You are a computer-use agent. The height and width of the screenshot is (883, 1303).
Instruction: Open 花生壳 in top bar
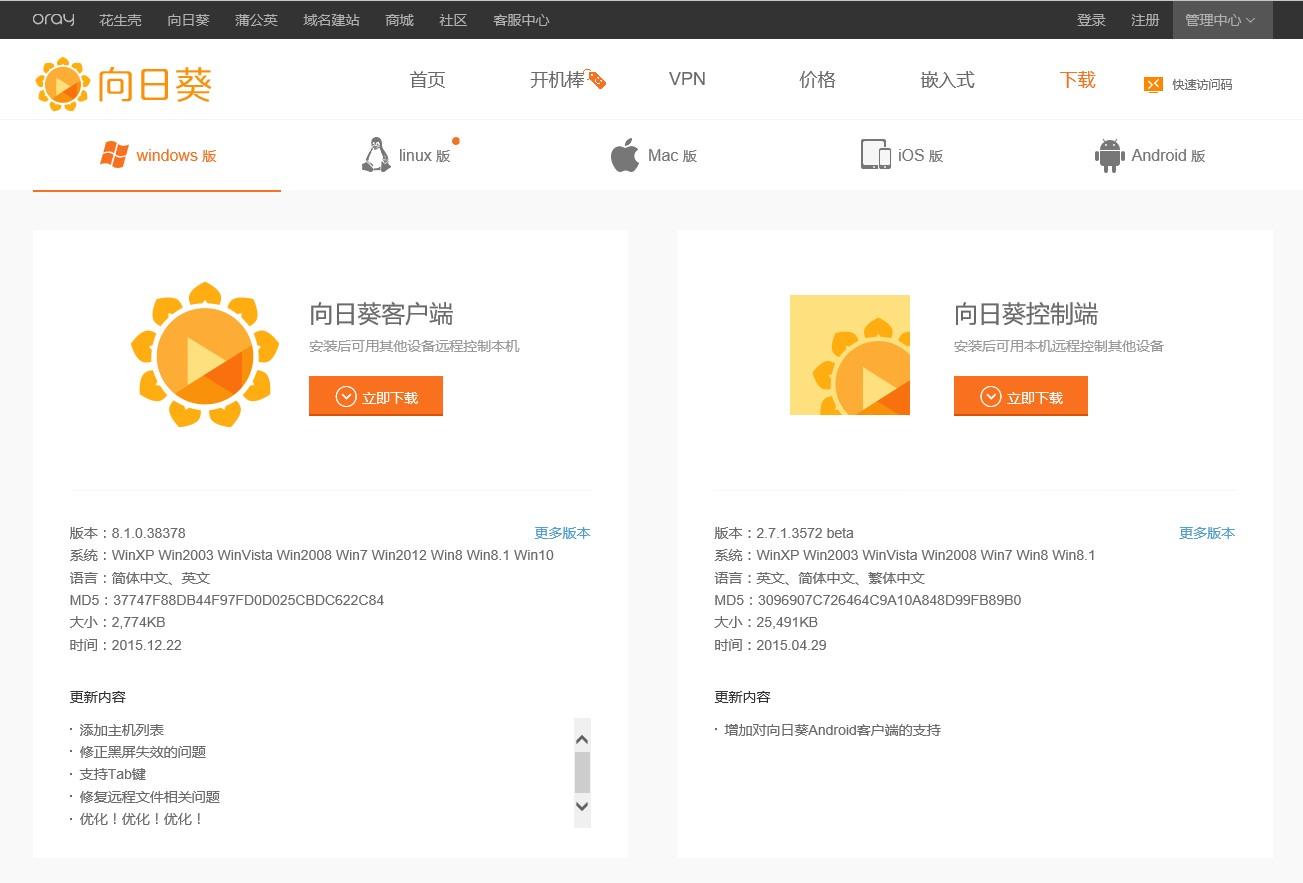pos(120,20)
